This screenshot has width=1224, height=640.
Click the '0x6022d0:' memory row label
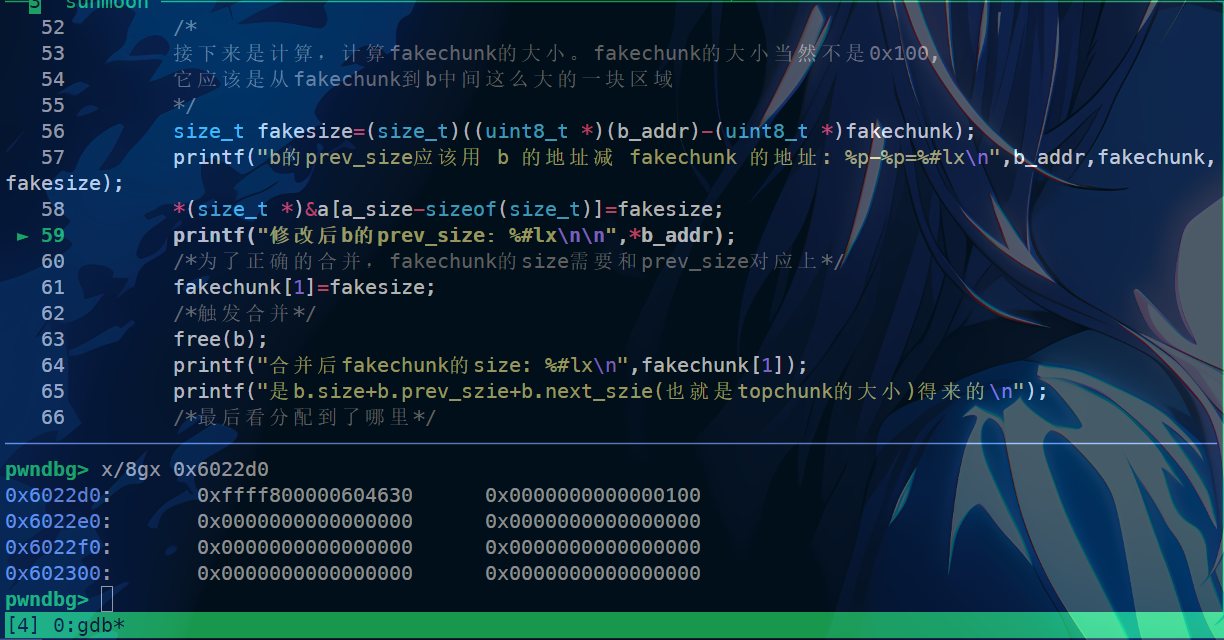59,495
